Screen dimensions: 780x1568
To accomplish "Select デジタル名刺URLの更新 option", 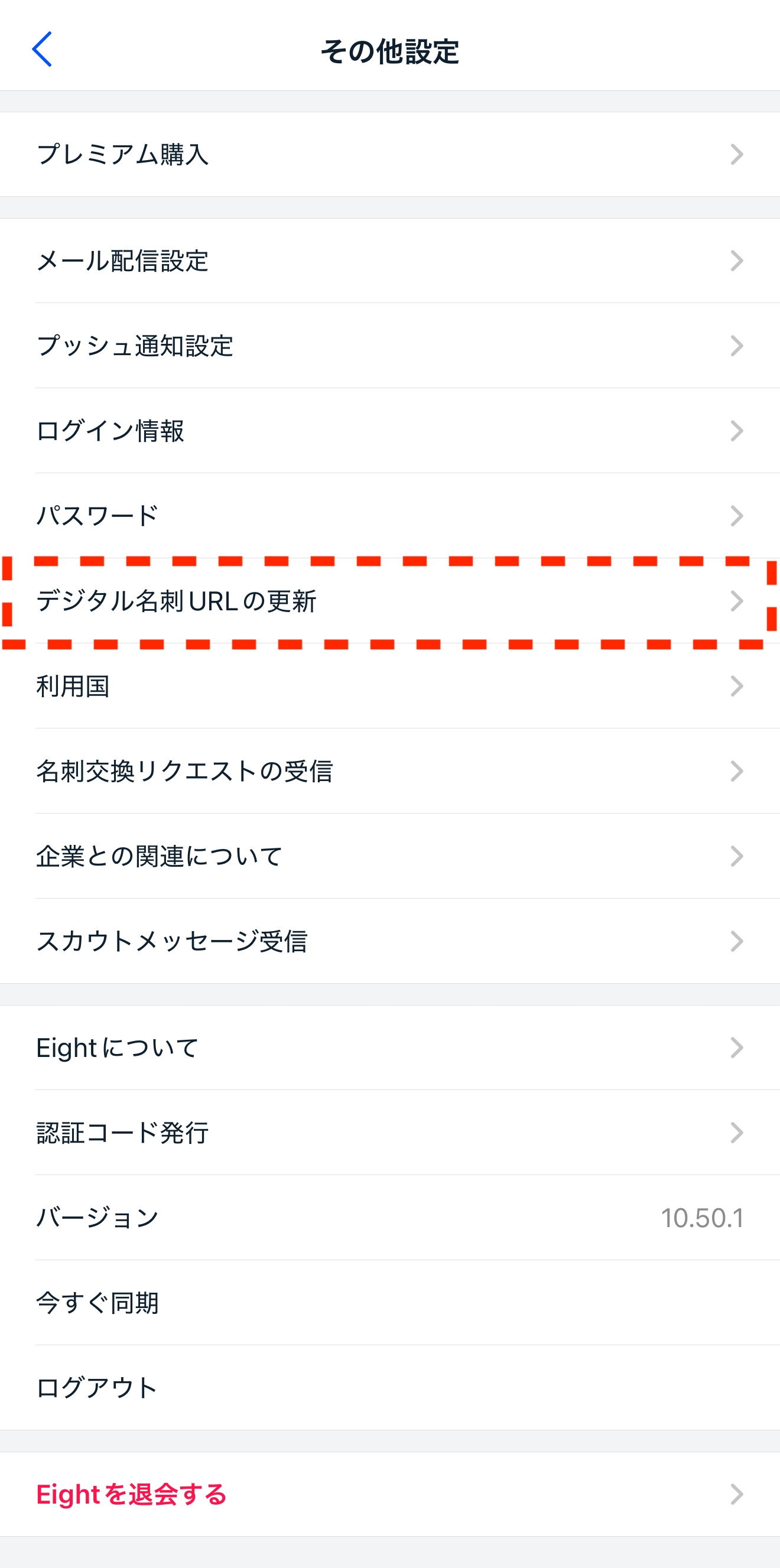I will 177,601.
